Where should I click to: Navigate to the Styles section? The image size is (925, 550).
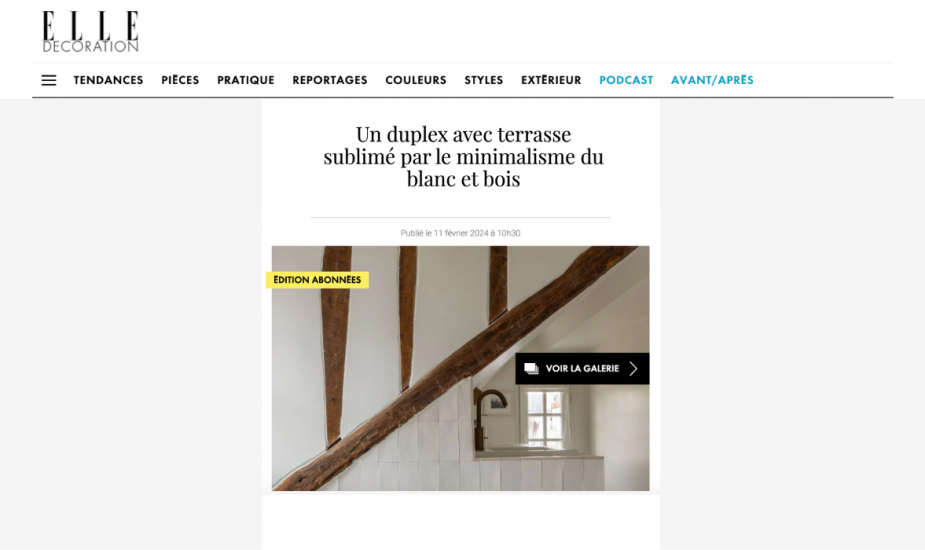click(x=484, y=80)
